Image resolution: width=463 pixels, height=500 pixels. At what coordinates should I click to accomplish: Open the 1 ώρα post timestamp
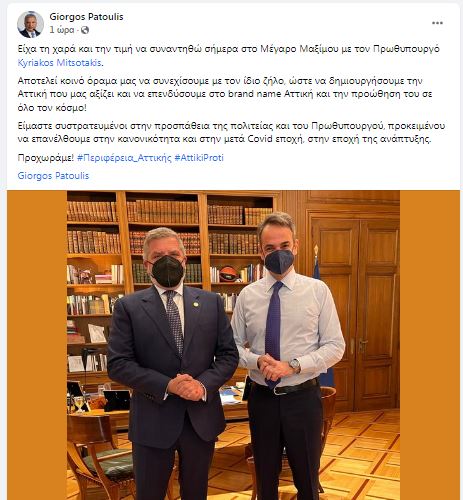pyautogui.click(x=62, y=30)
